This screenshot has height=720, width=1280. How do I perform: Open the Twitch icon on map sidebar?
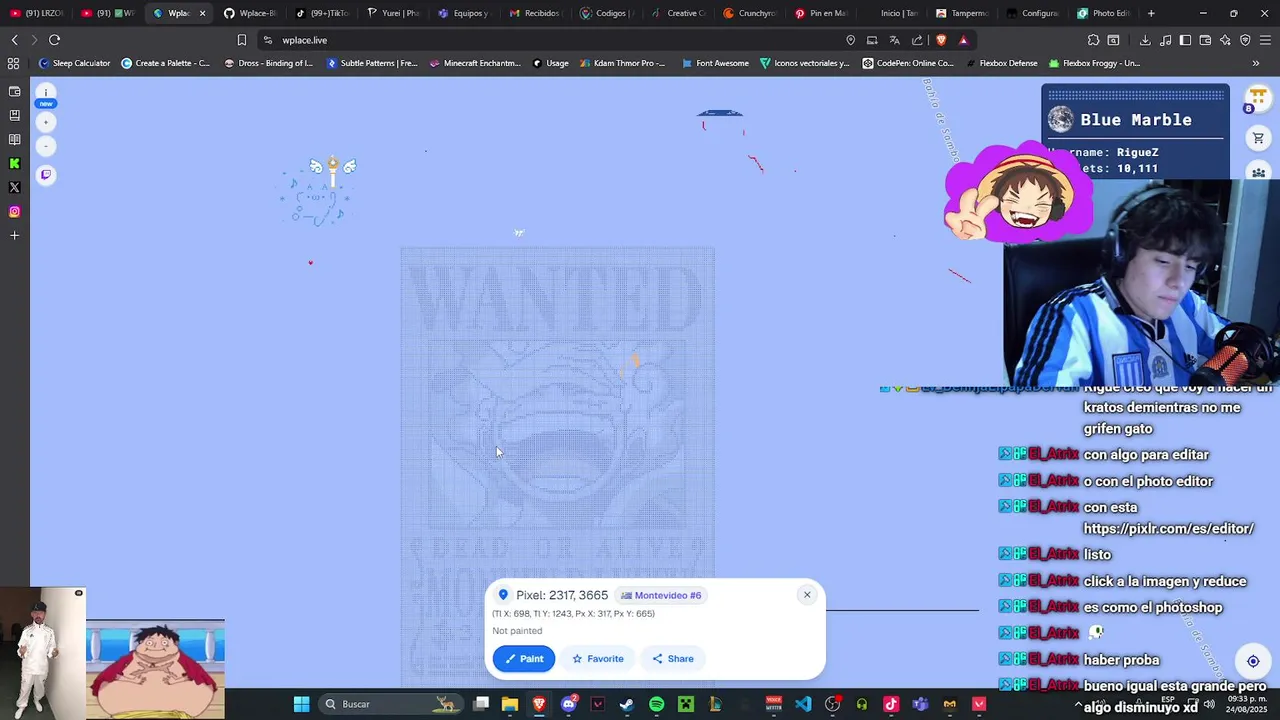point(46,175)
